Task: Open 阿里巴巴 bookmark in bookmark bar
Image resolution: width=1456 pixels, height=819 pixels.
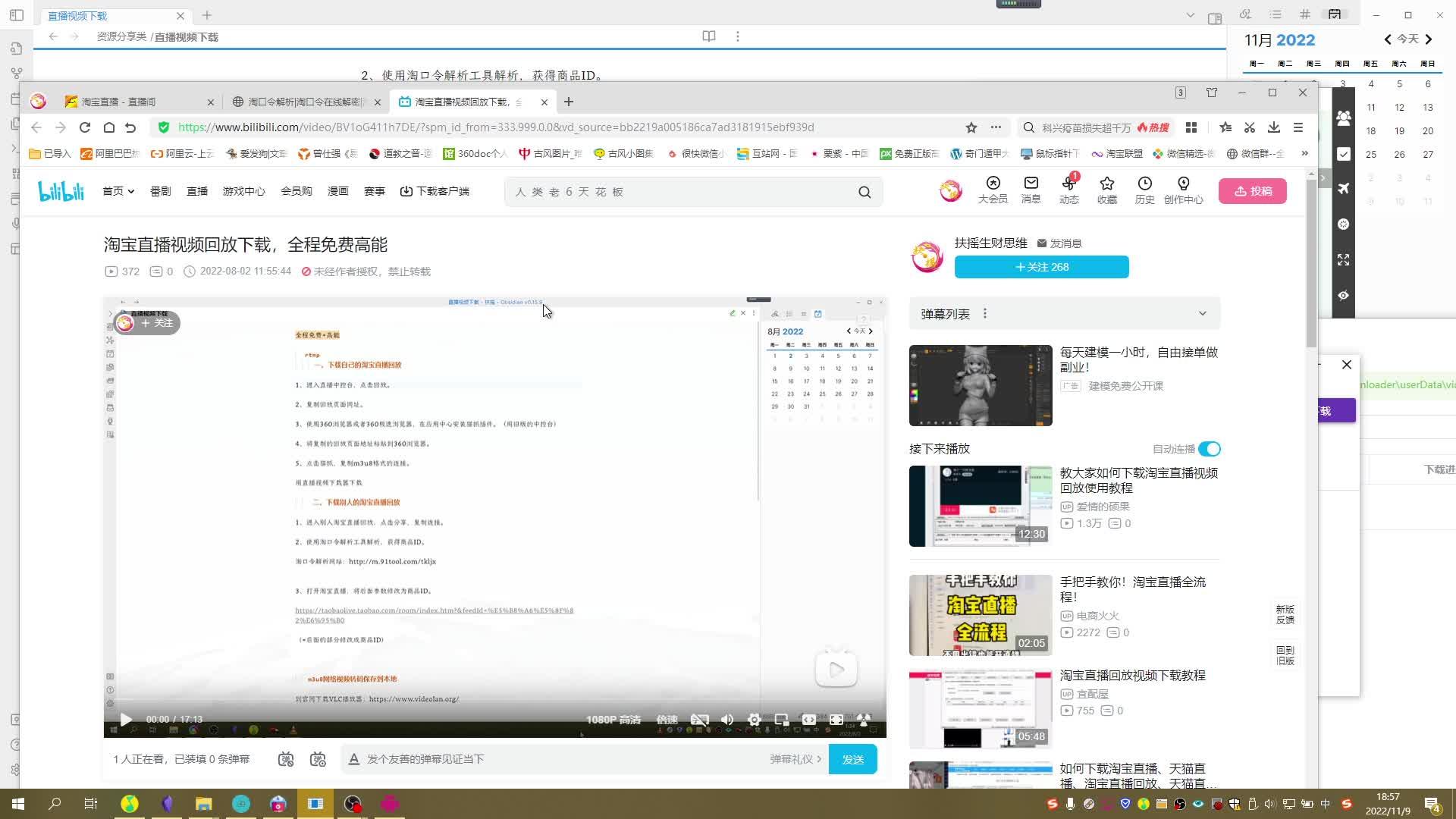Action: click(x=111, y=153)
